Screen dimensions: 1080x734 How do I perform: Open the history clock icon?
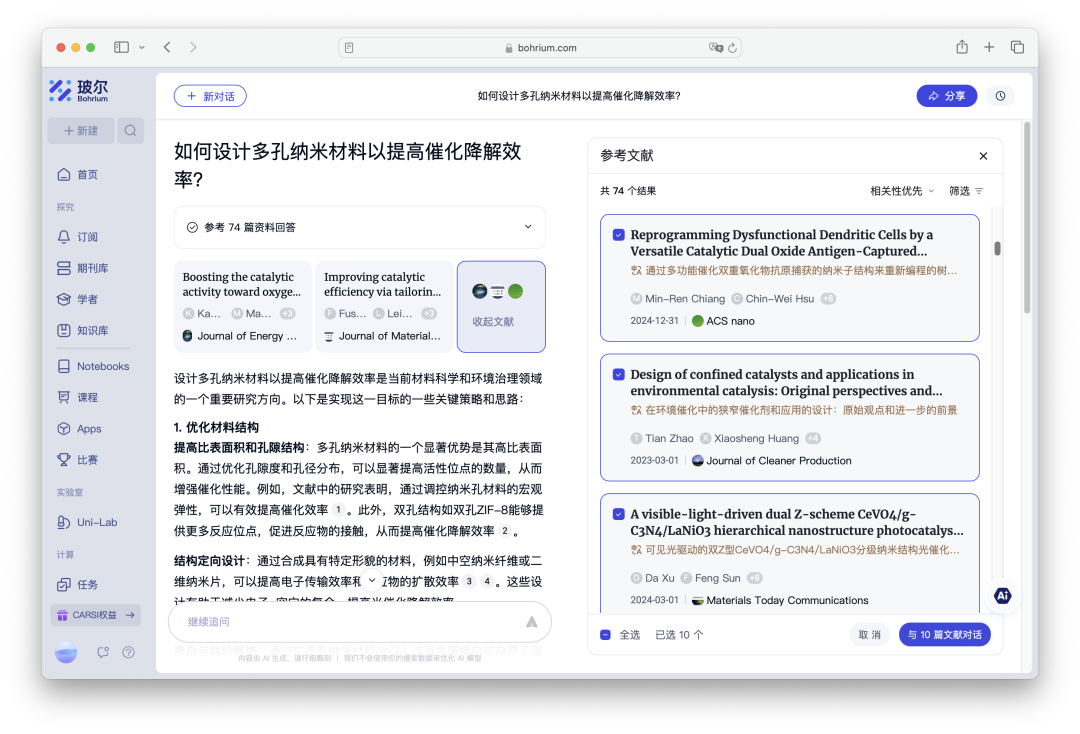tap(1000, 96)
